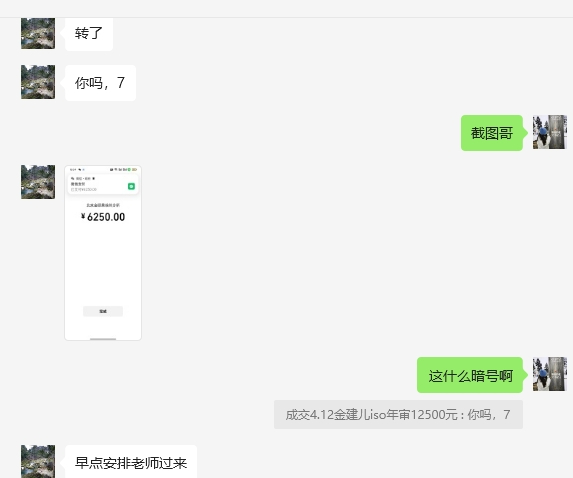Tap your avatar next to "这什么暗号啊"

[550, 374]
